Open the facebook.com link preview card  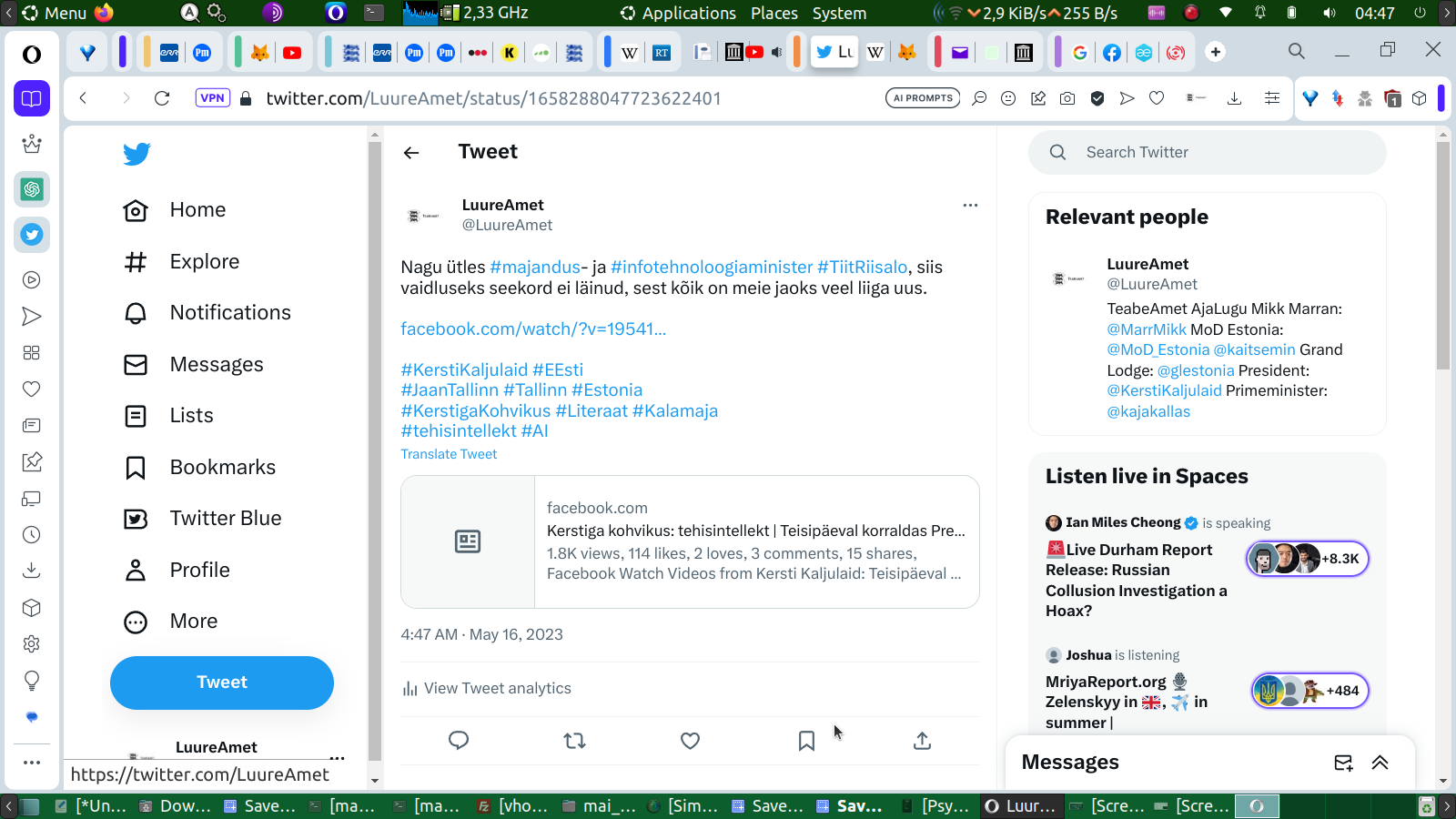point(690,541)
